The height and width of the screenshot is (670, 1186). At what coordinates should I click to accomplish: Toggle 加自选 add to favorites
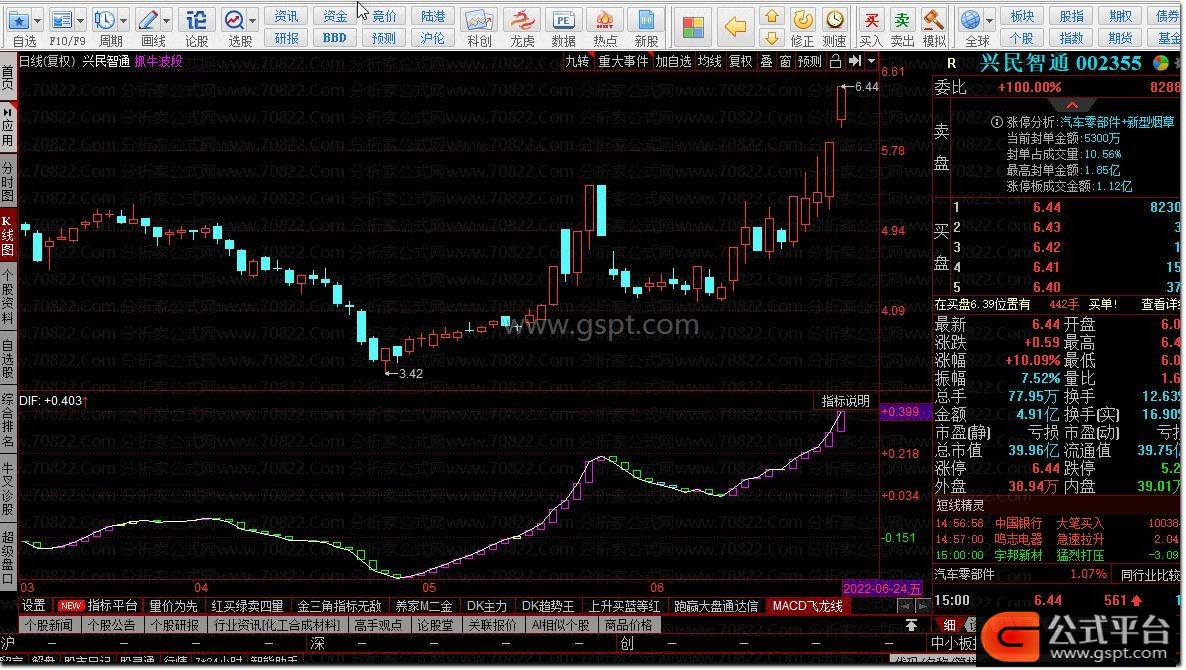[673, 61]
